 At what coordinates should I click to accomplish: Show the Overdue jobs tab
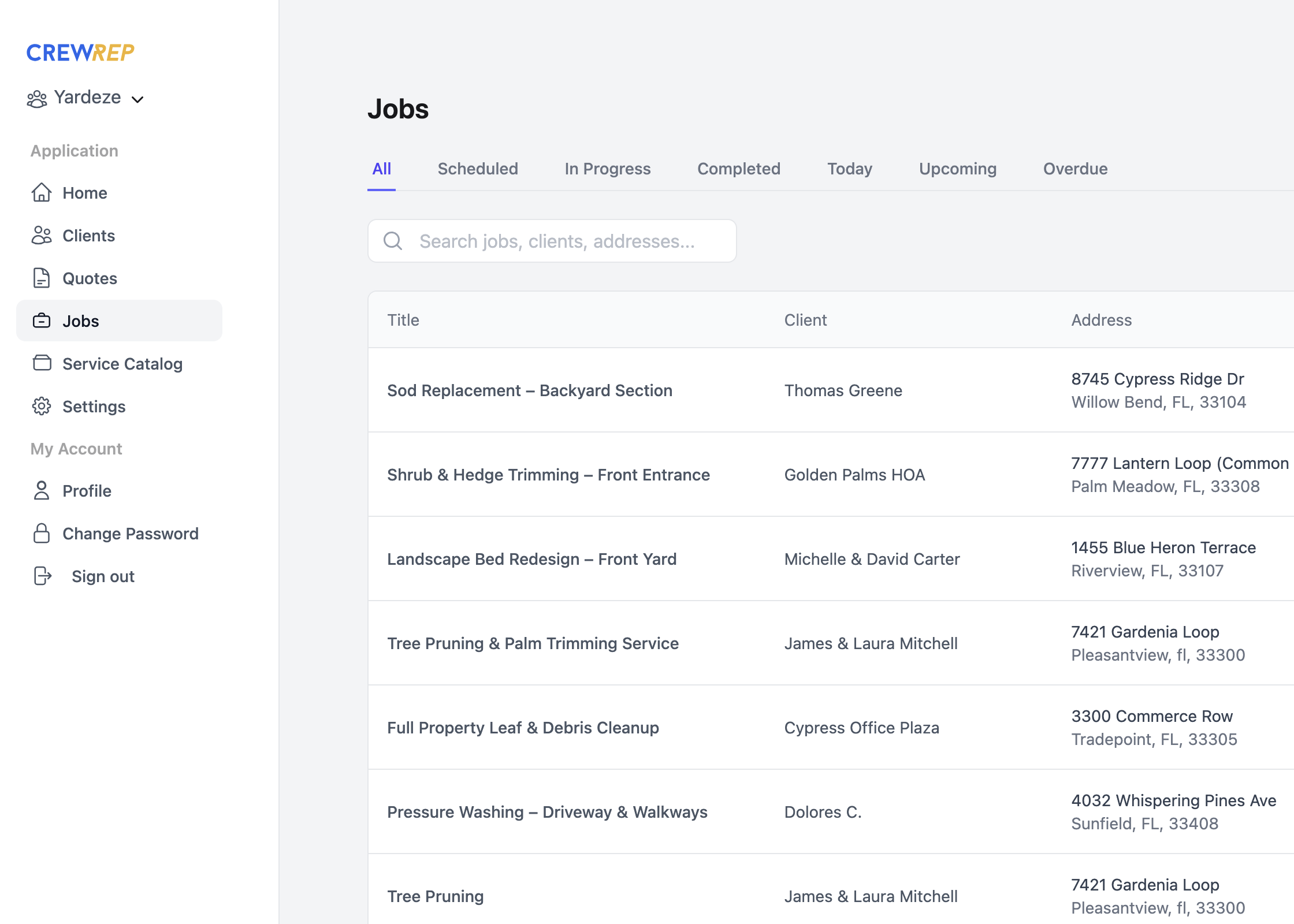click(x=1075, y=169)
